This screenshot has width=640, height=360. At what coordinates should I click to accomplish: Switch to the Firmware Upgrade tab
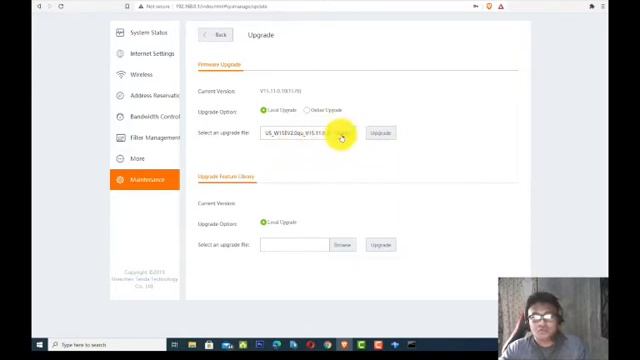[x=220, y=64]
